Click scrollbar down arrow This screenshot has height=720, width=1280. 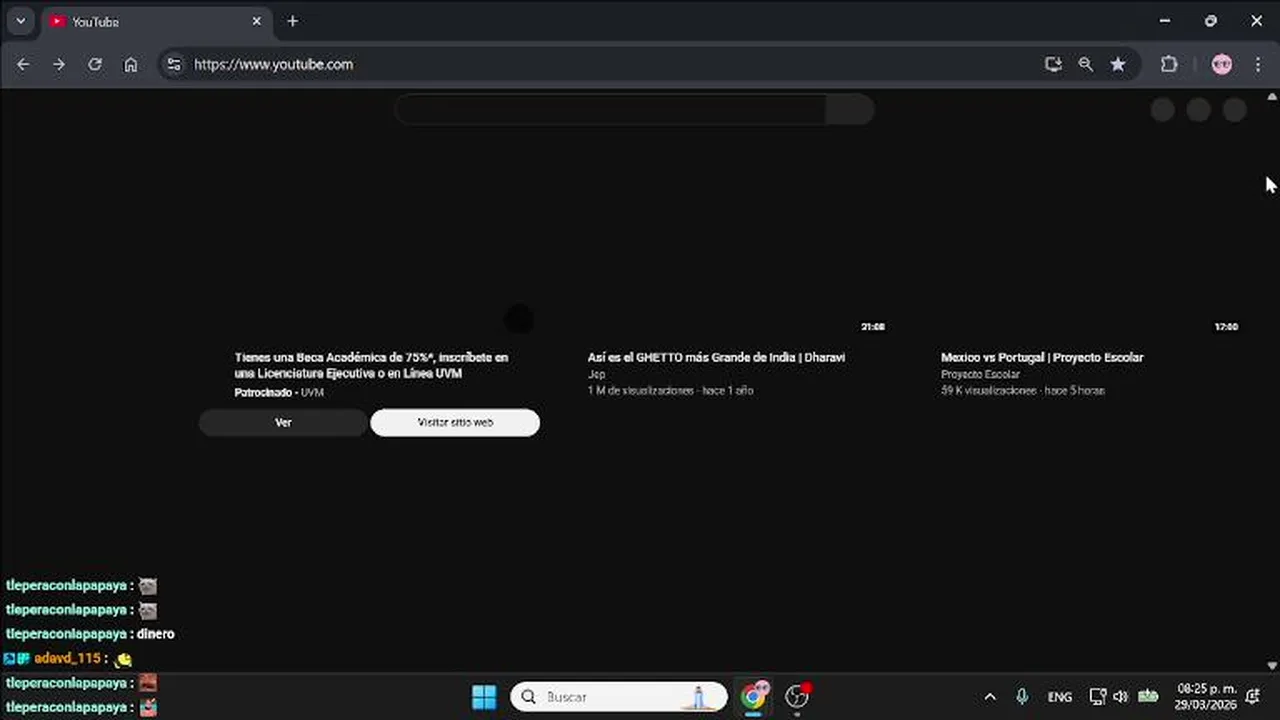[1272, 665]
